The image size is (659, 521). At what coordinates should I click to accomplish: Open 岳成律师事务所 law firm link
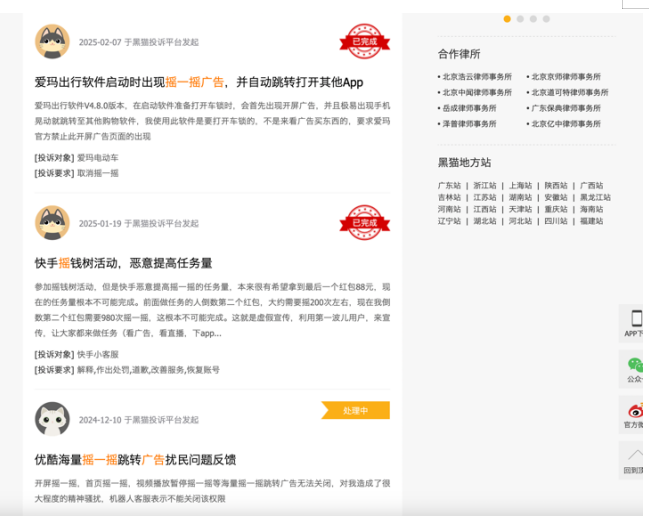tap(469, 108)
